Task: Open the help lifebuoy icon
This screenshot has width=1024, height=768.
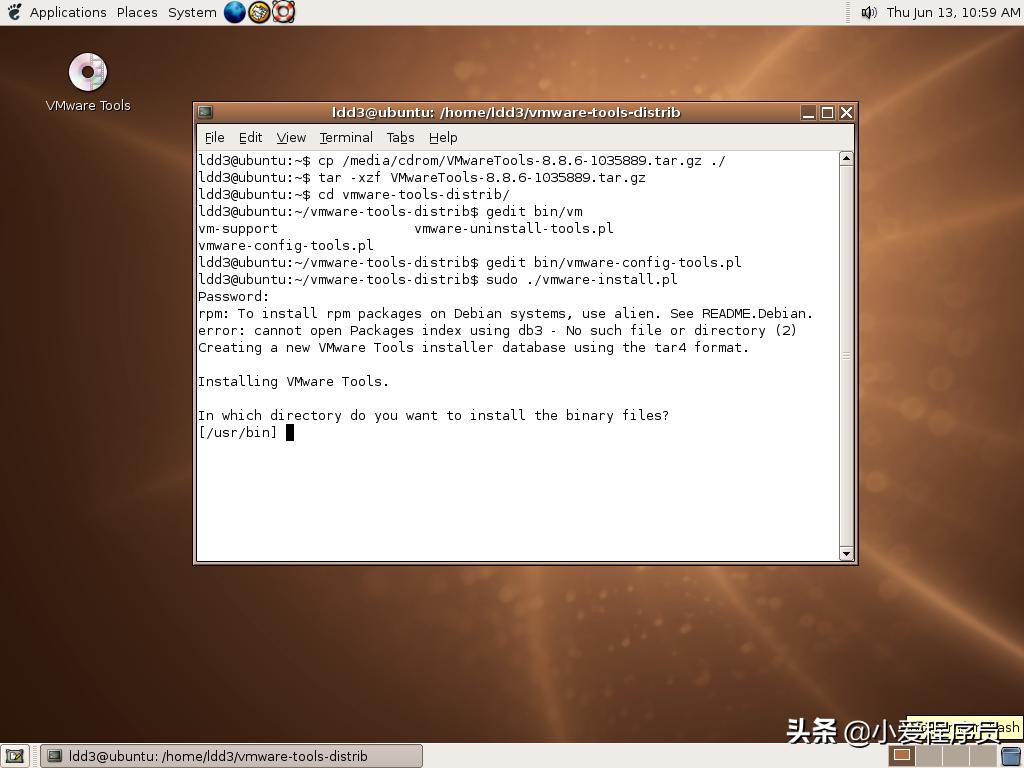Action: click(x=283, y=12)
